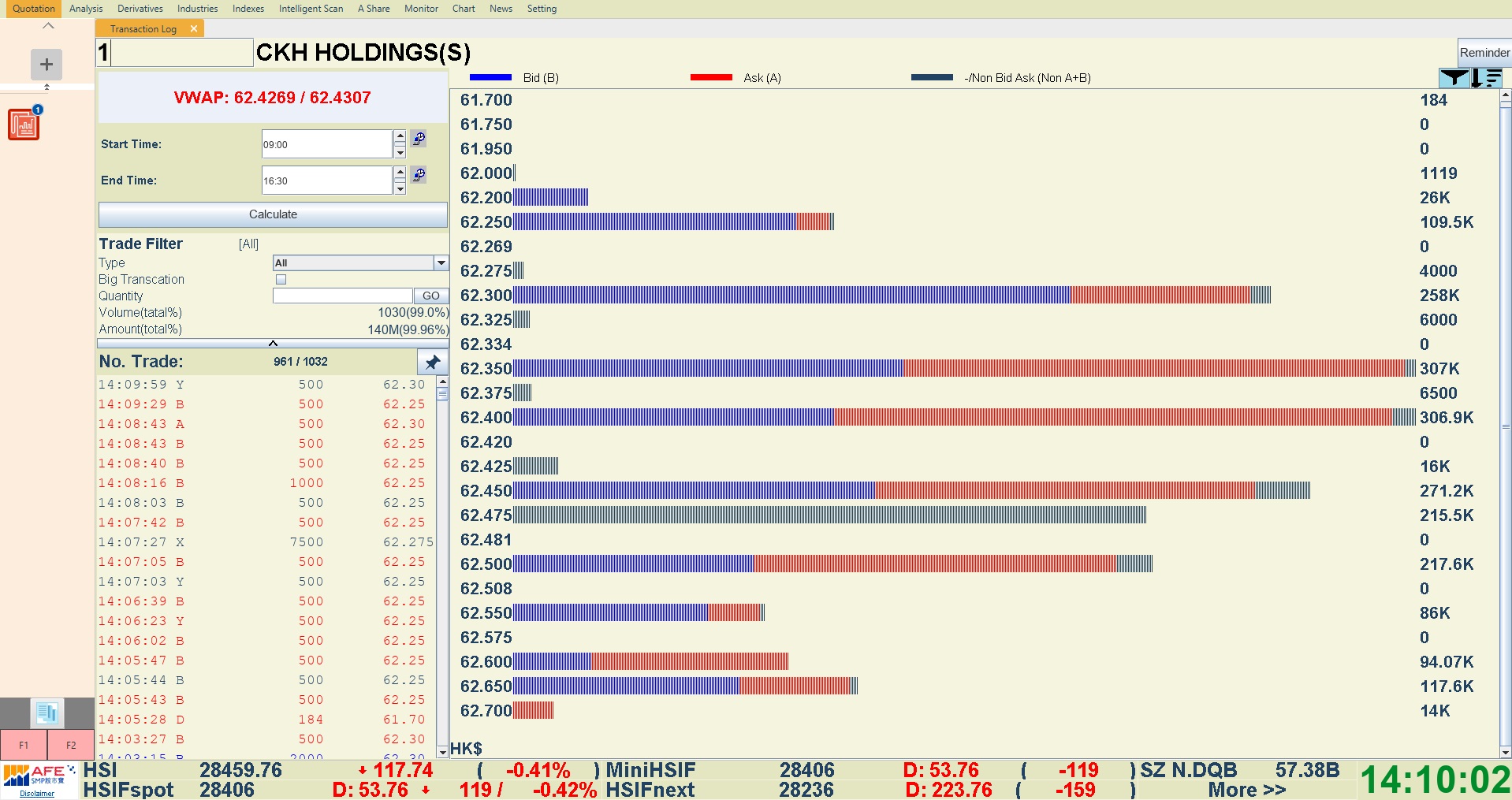Decrease End Time with down spinner
Screen dimensions: 1512x800
pos(400,188)
